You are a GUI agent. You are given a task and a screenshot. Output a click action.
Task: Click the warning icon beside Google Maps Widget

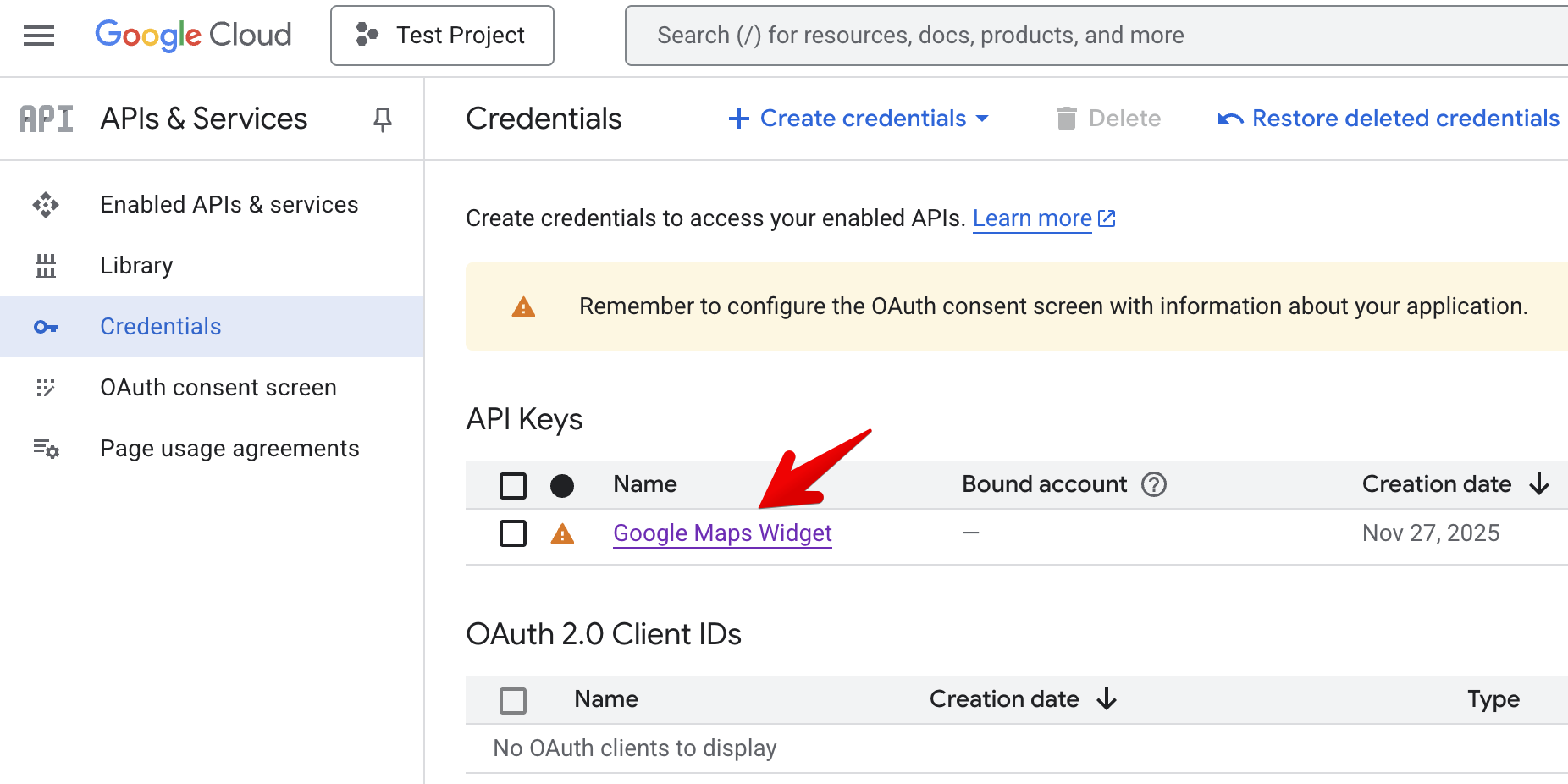coord(562,533)
